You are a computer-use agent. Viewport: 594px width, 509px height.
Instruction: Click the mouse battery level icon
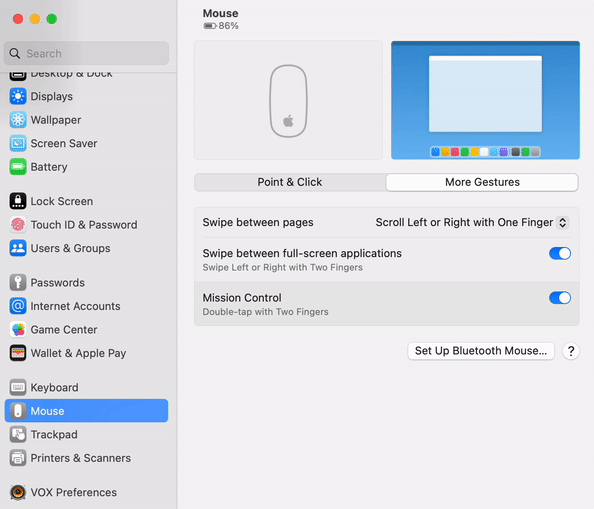click(x=210, y=26)
